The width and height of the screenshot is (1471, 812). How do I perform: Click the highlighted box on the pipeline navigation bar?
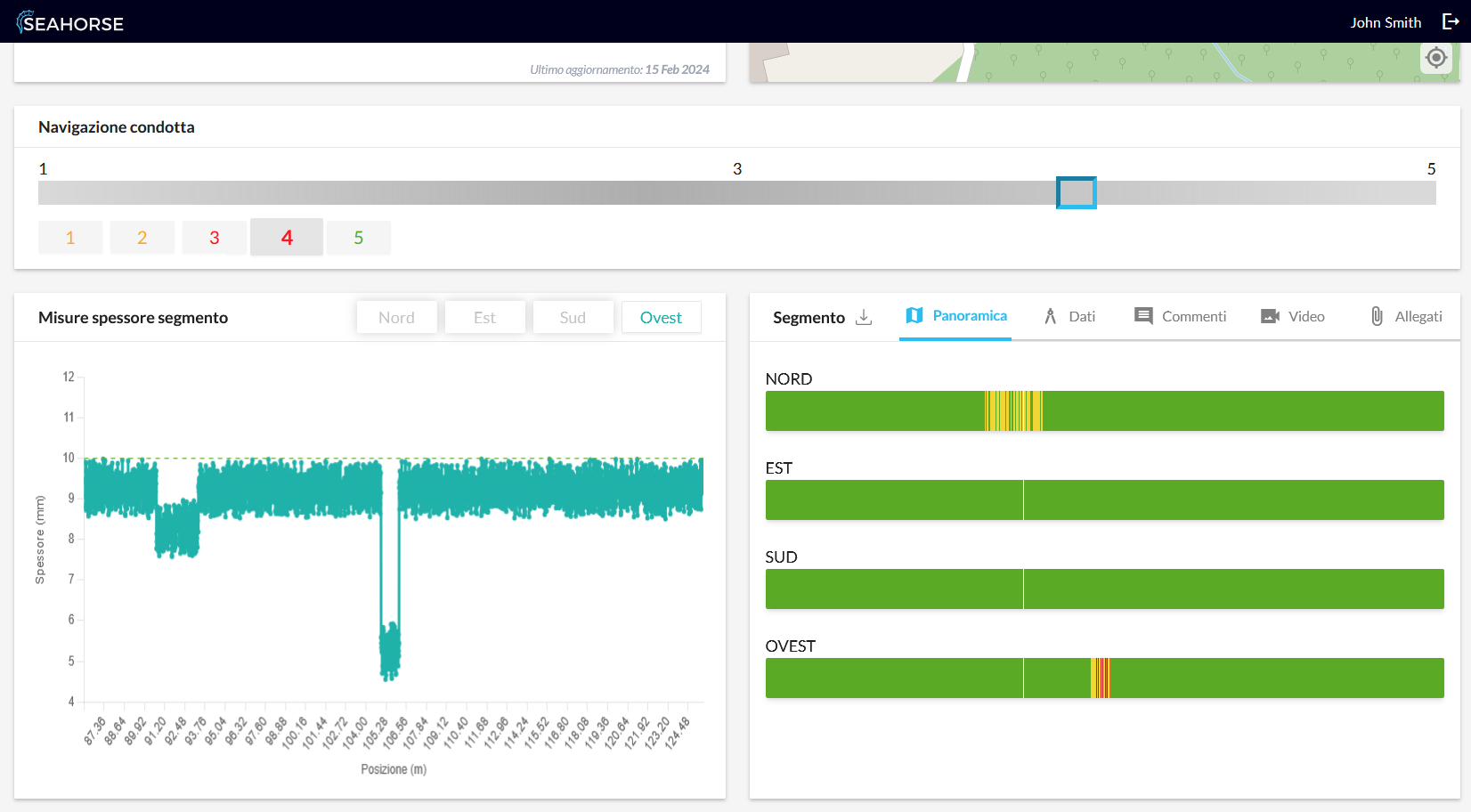coord(1076,193)
